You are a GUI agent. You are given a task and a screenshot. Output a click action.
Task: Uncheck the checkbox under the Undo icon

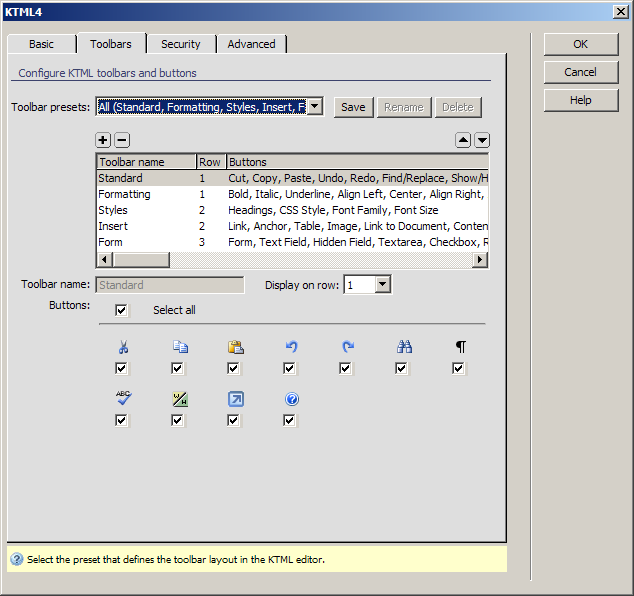pos(289,368)
